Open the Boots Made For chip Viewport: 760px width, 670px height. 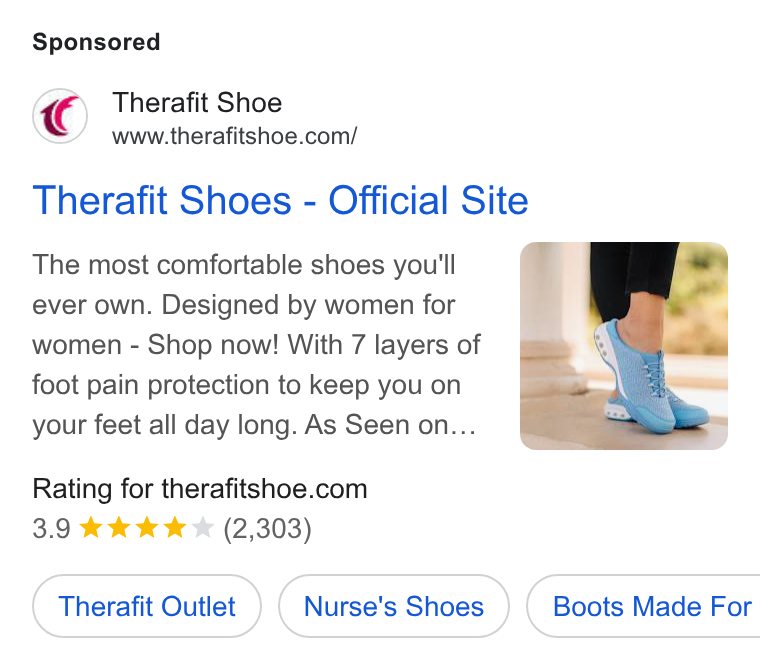(644, 606)
